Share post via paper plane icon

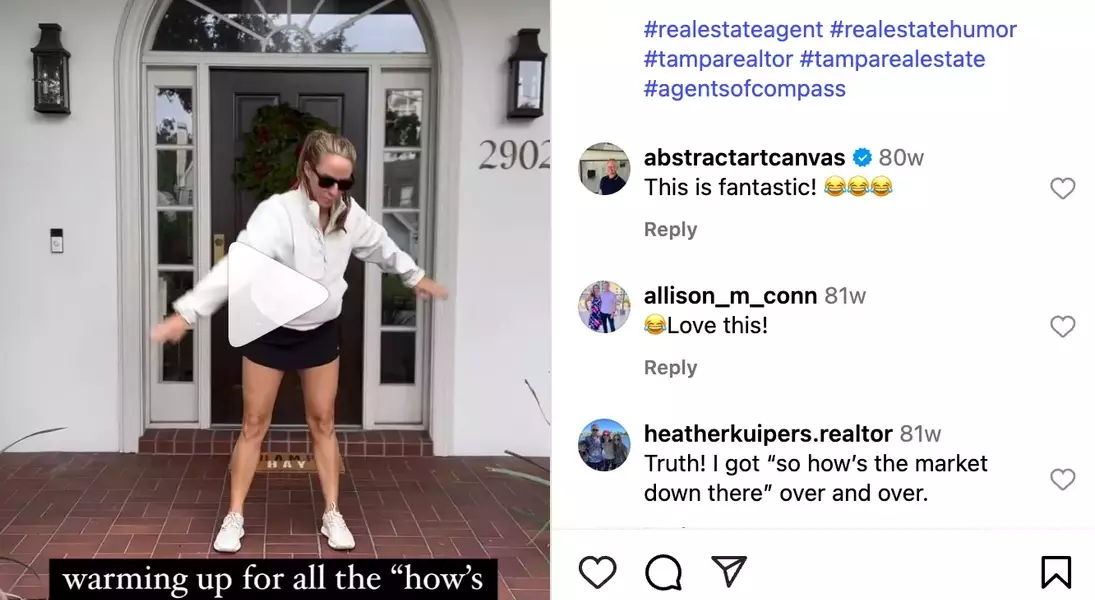(x=728, y=571)
